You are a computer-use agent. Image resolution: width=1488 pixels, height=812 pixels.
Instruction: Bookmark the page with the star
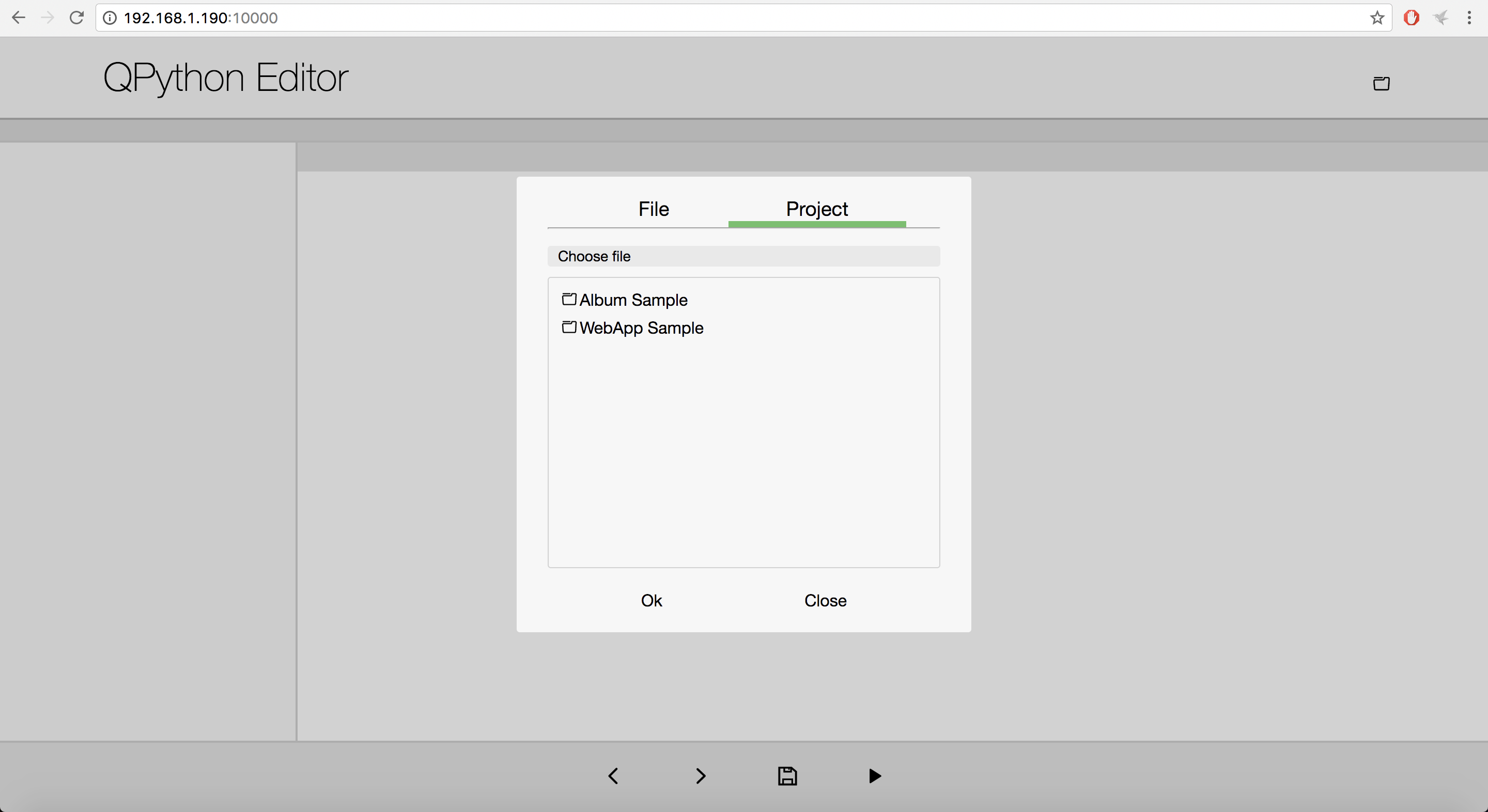coord(1377,18)
